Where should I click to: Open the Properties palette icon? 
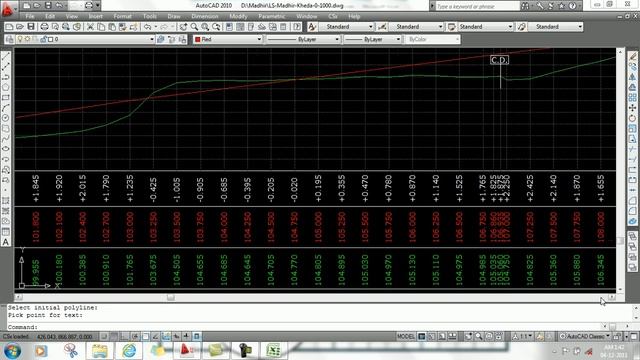click(229, 27)
